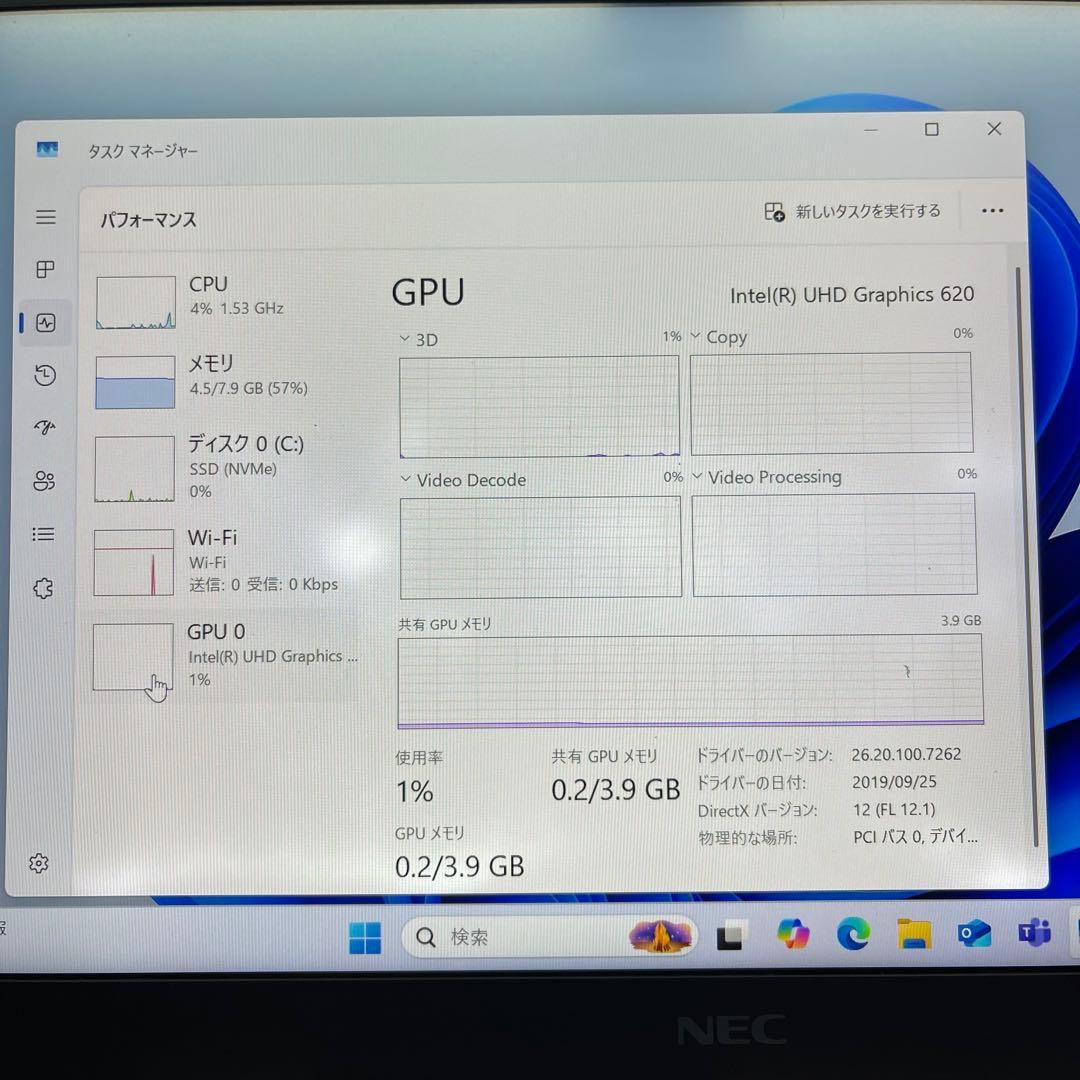The image size is (1080, 1080).
Task: Select the Details page icon
Action: tap(44, 534)
